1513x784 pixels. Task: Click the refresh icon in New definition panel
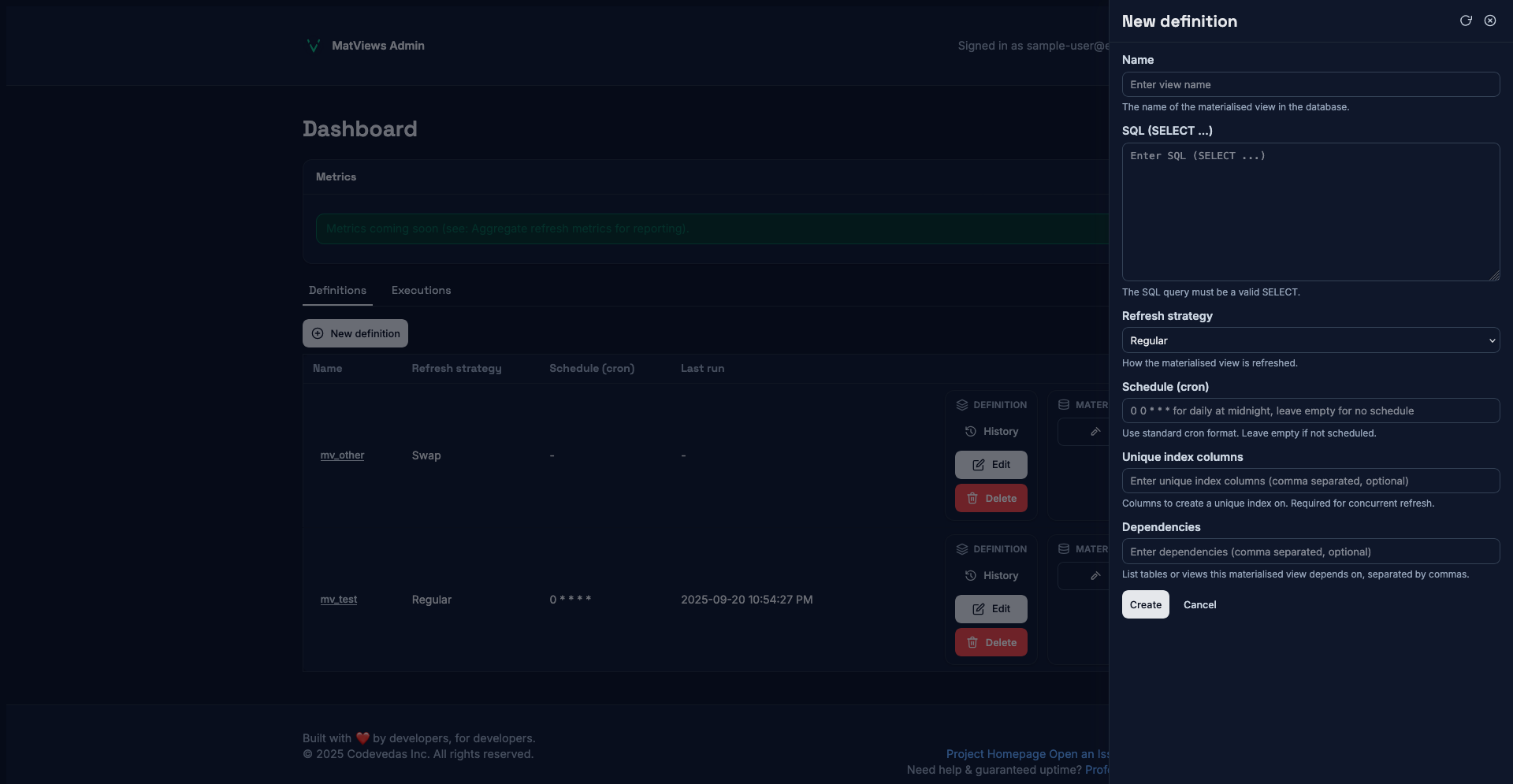1466,20
